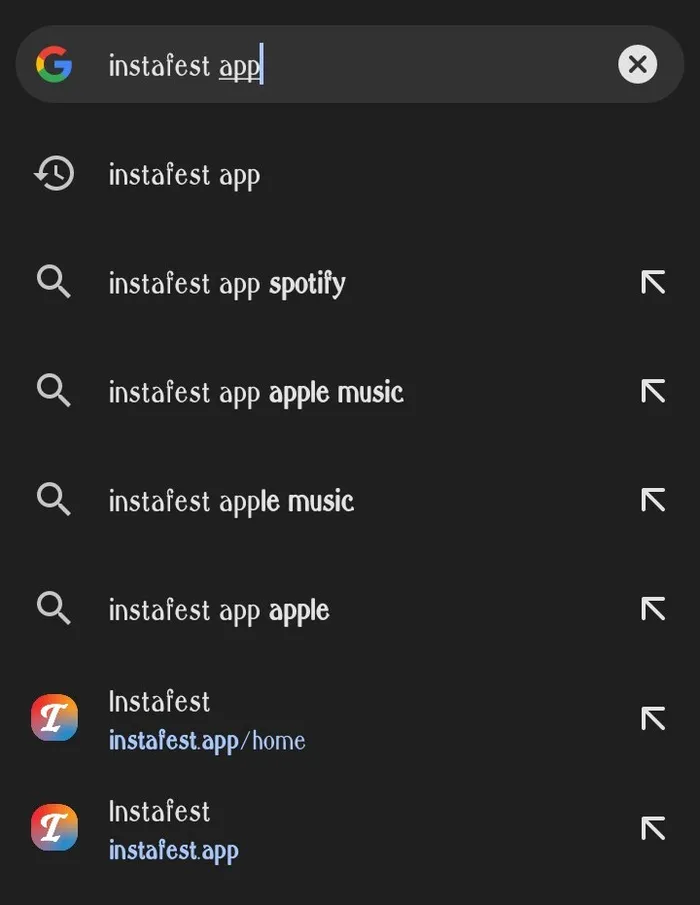Viewport: 700px width, 905px height.
Task: Click the Google logo icon
Action: coord(55,64)
